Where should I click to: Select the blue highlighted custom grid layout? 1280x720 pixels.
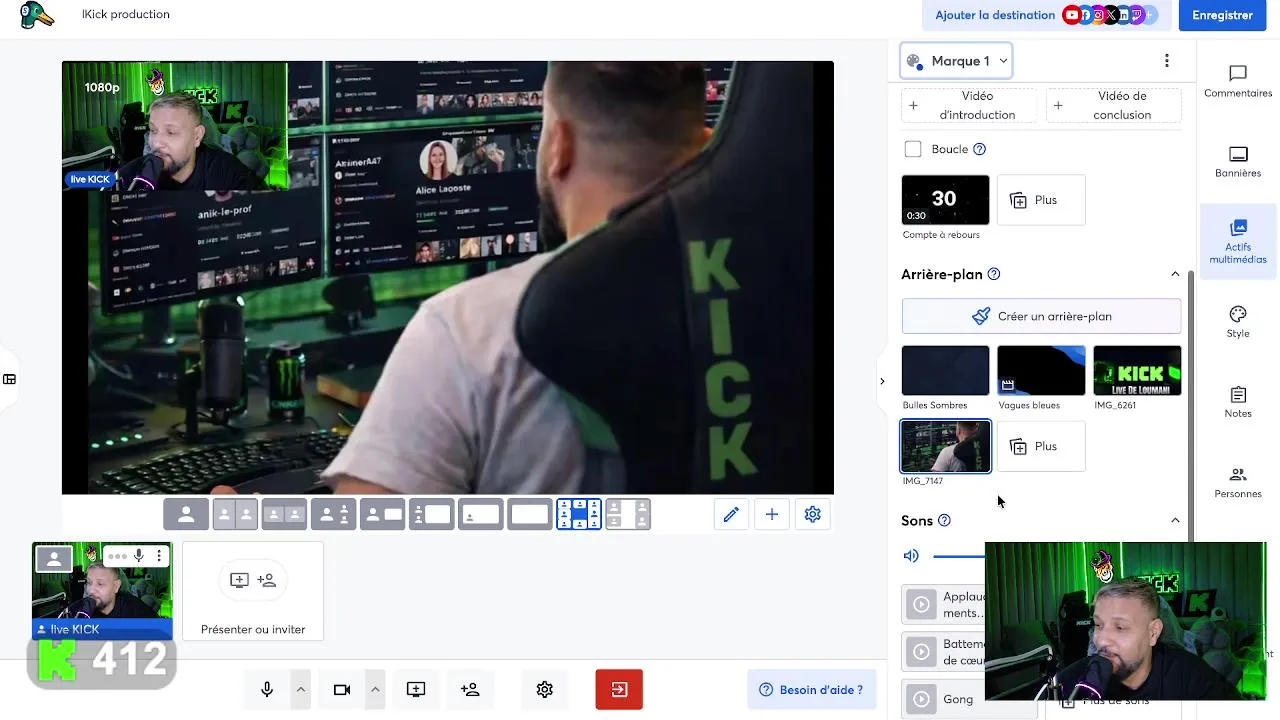pyautogui.click(x=579, y=514)
